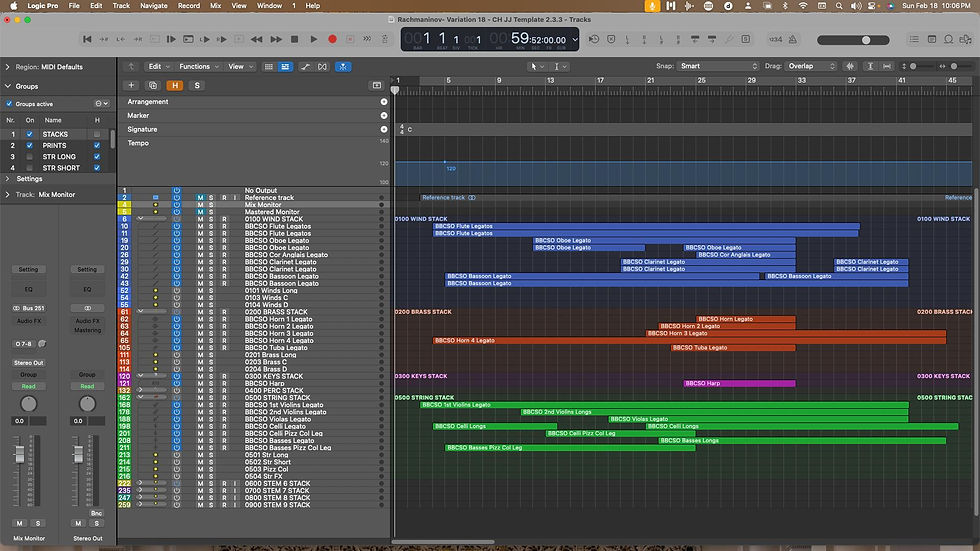The height and width of the screenshot is (551, 980).
Task: Open the Track menu in menu bar
Action: (121, 6)
